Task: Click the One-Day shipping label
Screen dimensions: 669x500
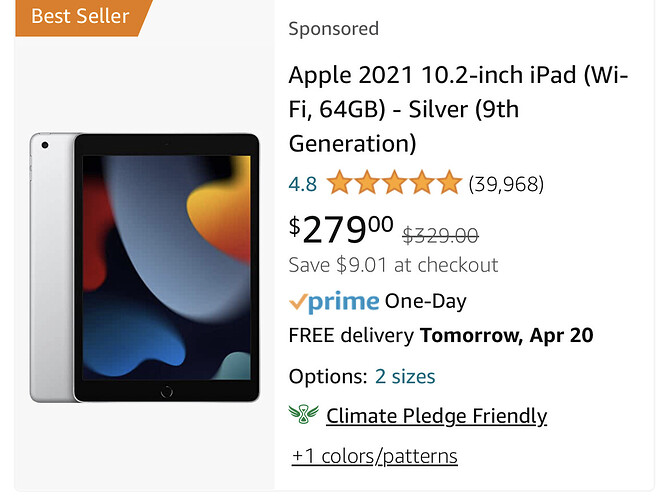Action: click(426, 301)
